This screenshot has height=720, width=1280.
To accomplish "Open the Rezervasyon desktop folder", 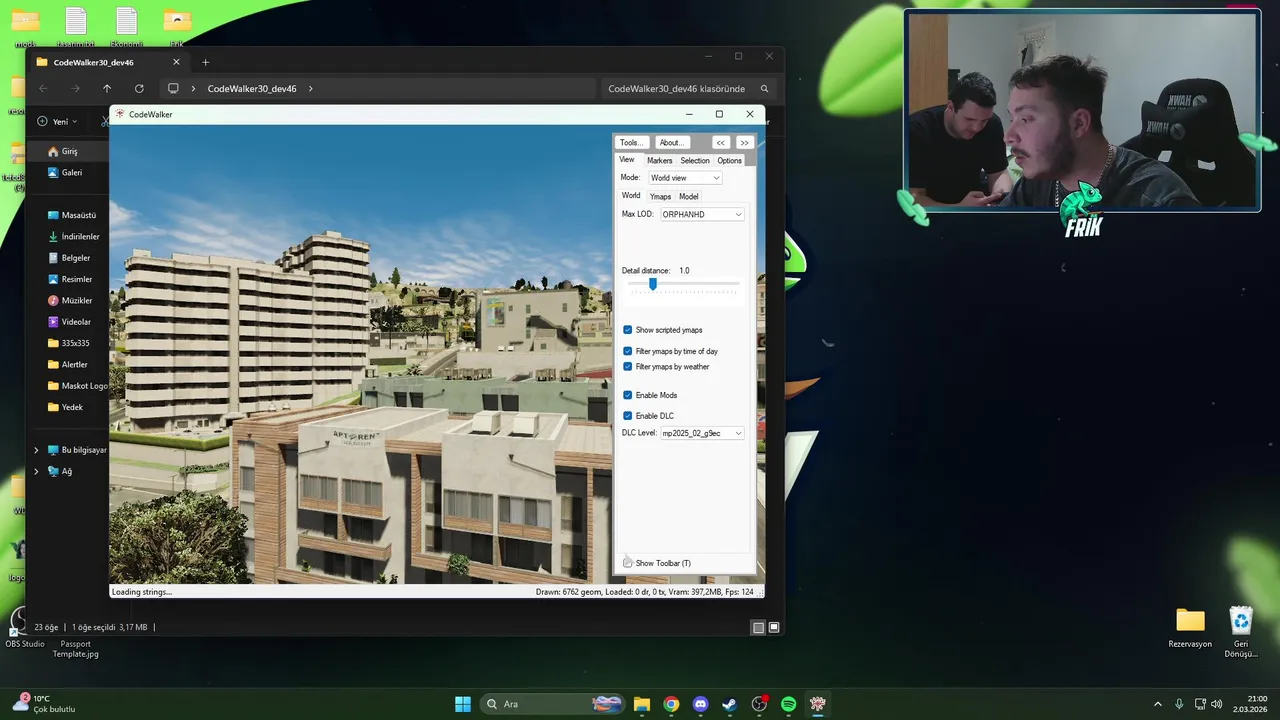I will coord(1190,628).
